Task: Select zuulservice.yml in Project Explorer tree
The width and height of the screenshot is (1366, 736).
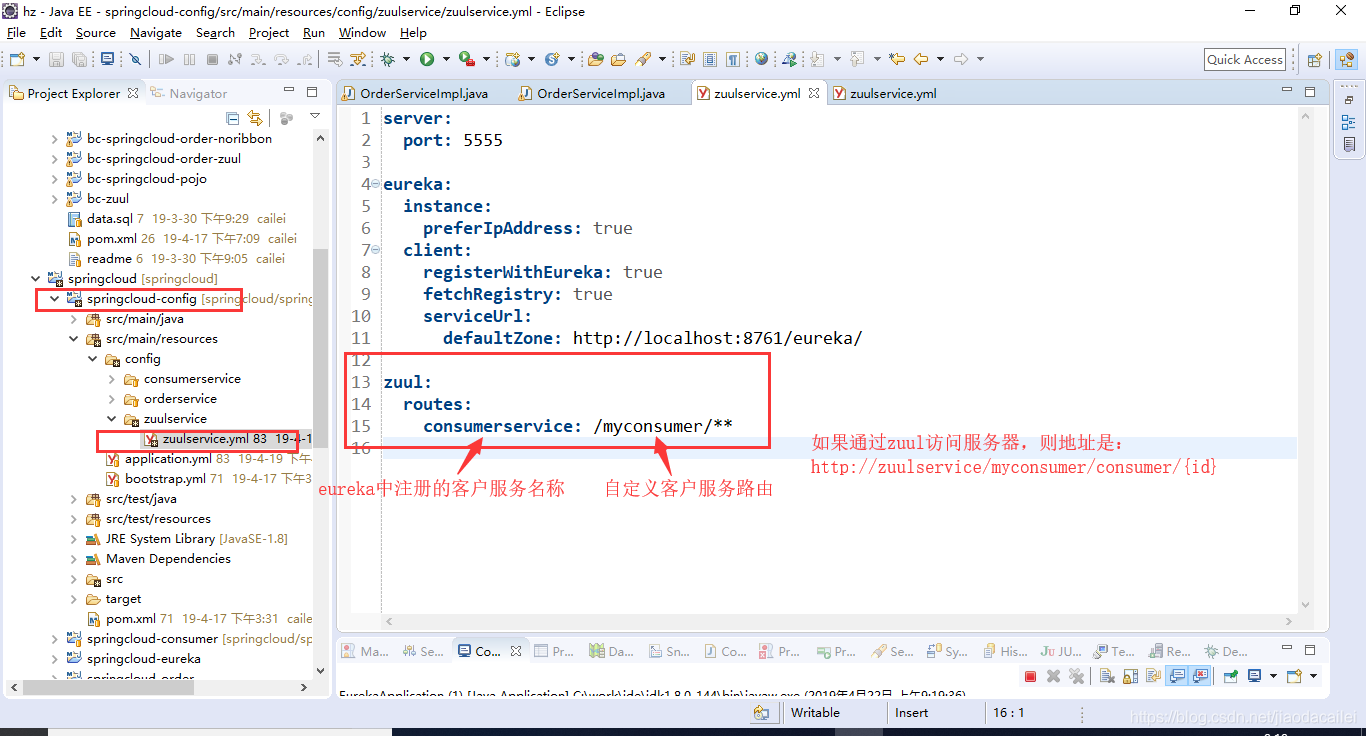Action: click(x=227, y=439)
